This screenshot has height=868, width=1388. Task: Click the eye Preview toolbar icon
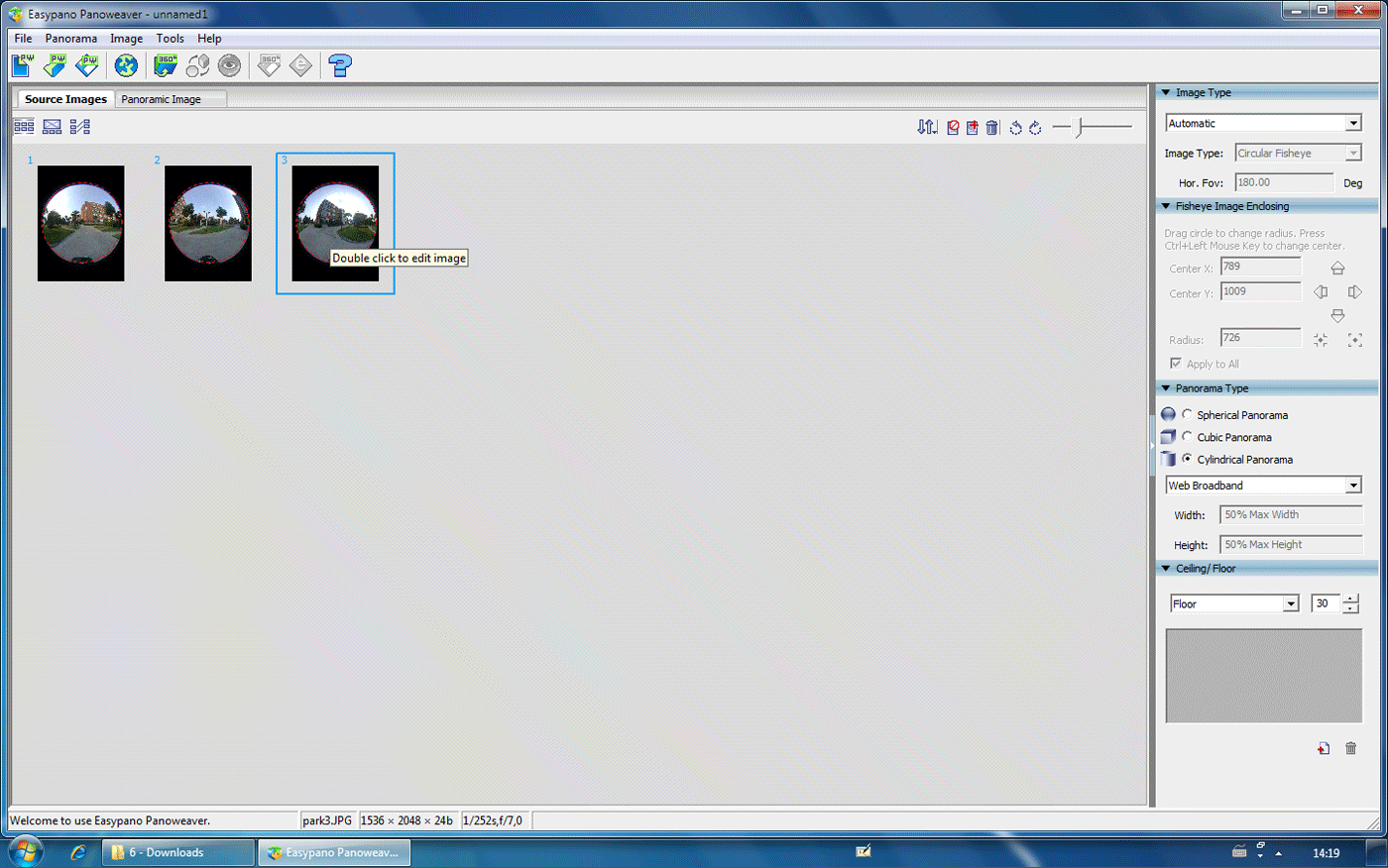point(229,65)
